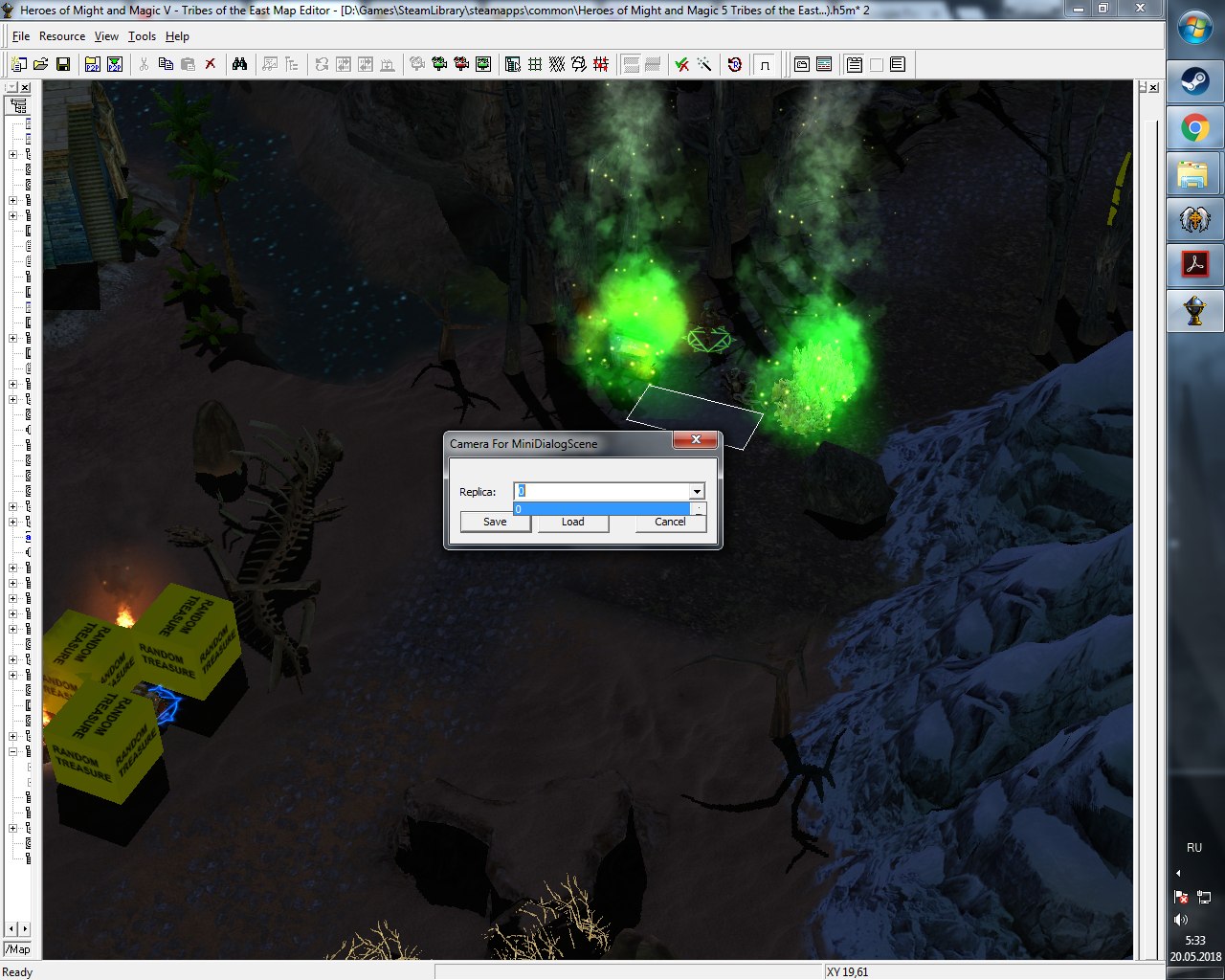Open the Help menu
The width and height of the screenshot is (1225, 980).
tap(177, 36)
